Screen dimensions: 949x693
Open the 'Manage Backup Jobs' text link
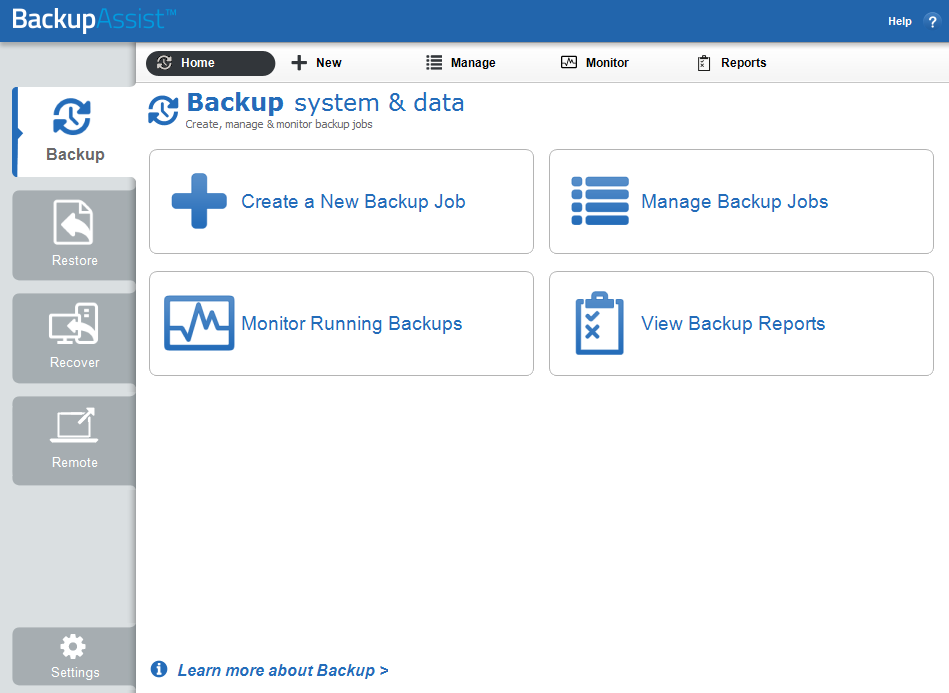click(x=735, y=202)
